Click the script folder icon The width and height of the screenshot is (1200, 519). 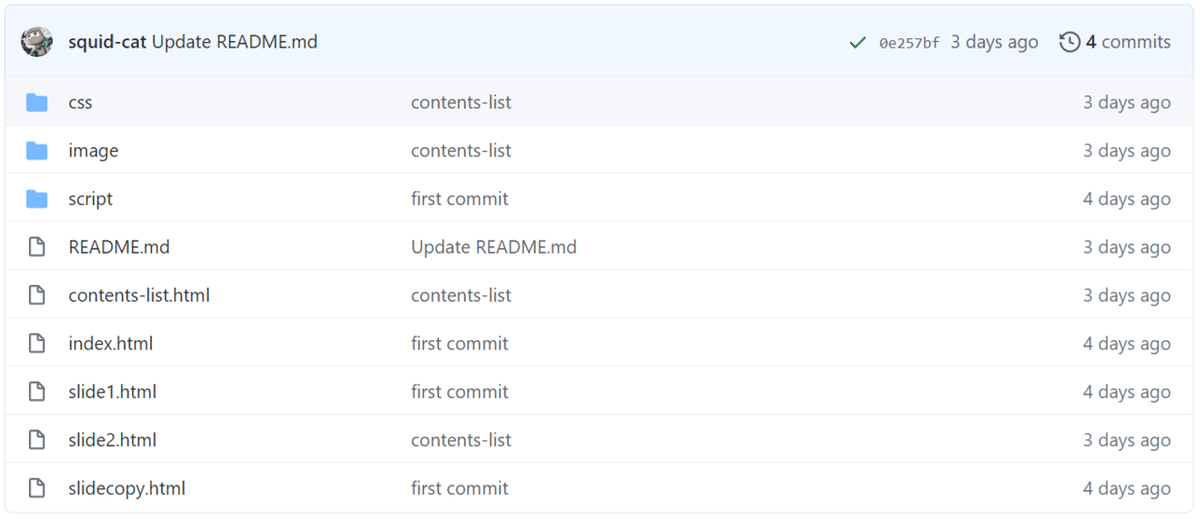(x=37, y=199)
